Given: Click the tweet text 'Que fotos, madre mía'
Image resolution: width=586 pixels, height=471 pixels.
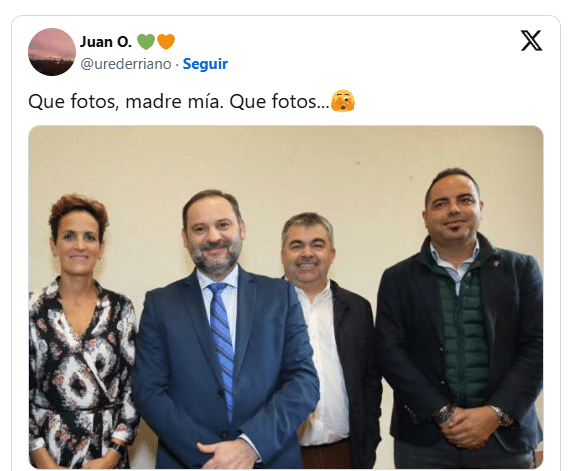Looking at the screenshot, I should coord(125,102).
